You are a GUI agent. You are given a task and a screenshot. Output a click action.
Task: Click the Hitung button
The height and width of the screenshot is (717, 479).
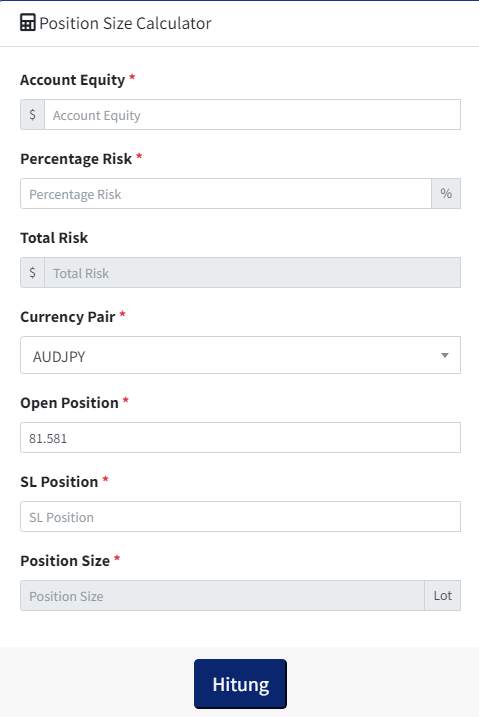click(x=240, y=684)
